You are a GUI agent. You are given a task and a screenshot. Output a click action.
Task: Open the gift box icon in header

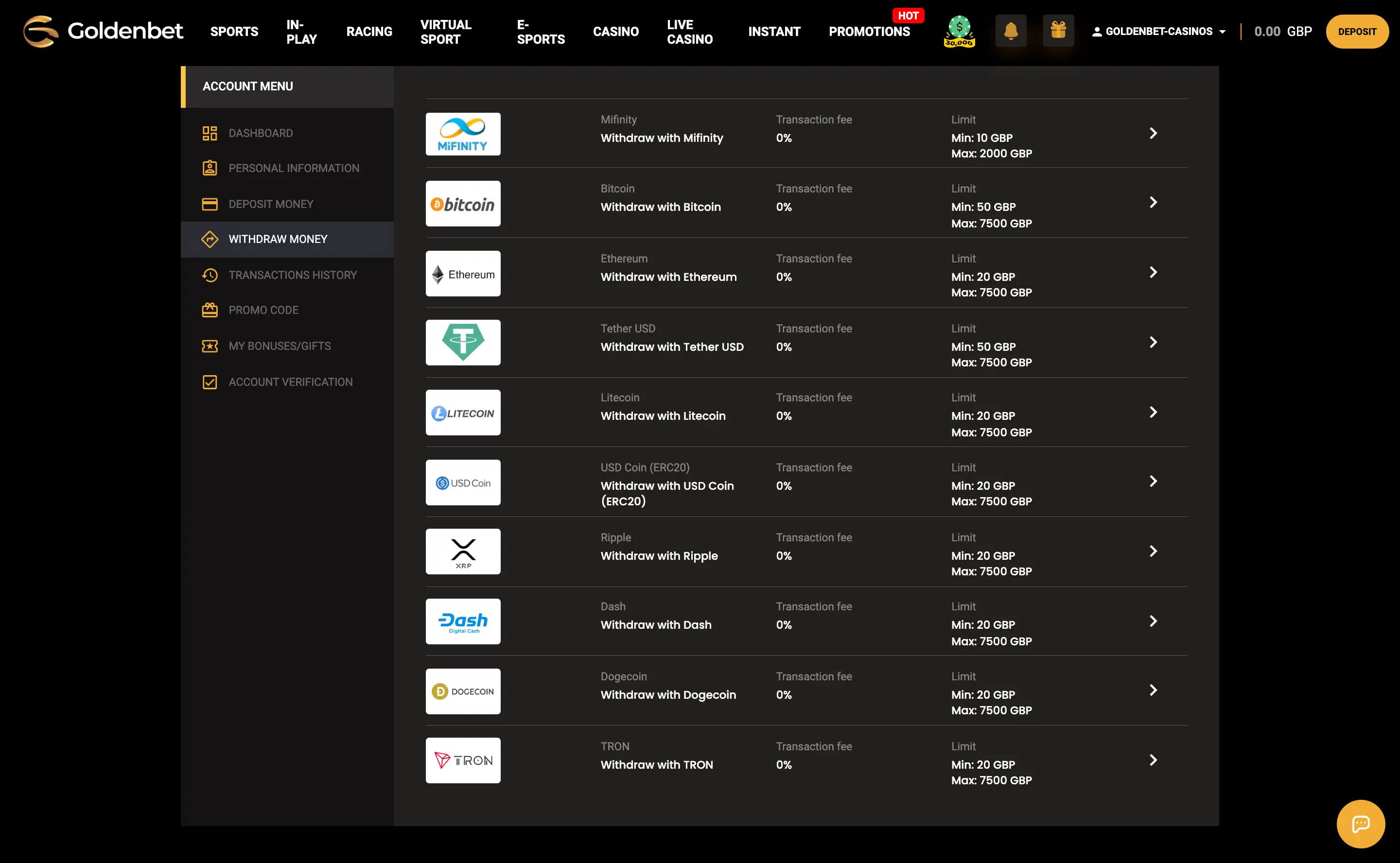pos(1058,31)
